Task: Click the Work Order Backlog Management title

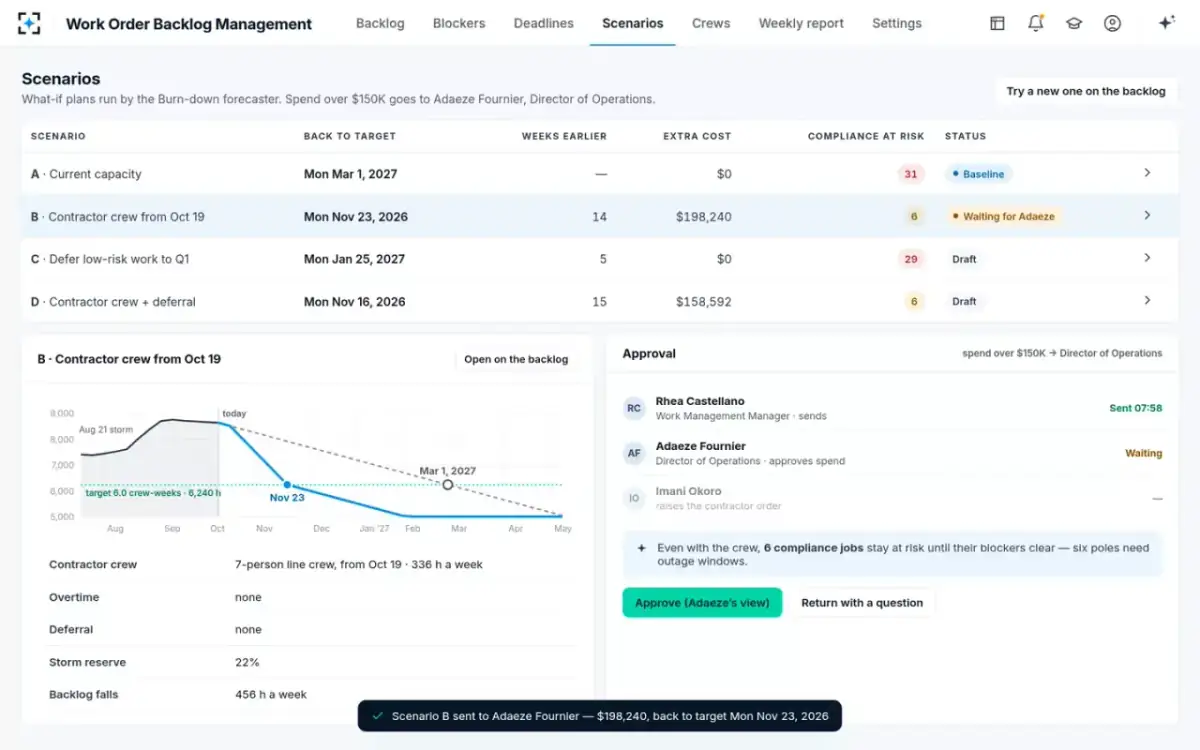Action: (x=189, y=24)
